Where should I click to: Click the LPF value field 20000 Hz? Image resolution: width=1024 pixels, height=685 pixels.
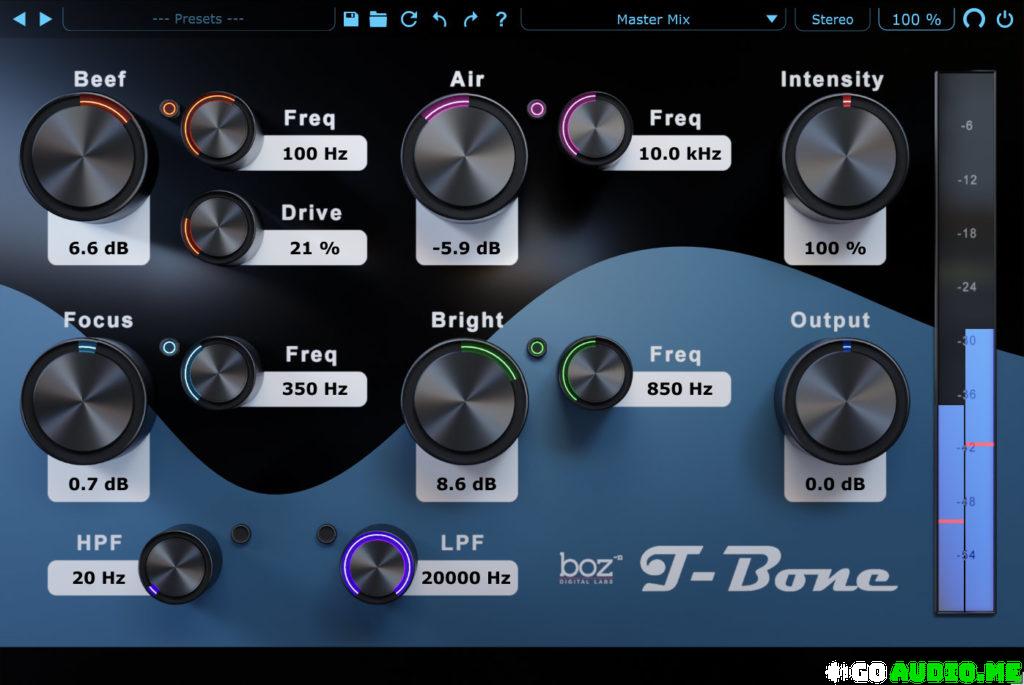[466, 577]
